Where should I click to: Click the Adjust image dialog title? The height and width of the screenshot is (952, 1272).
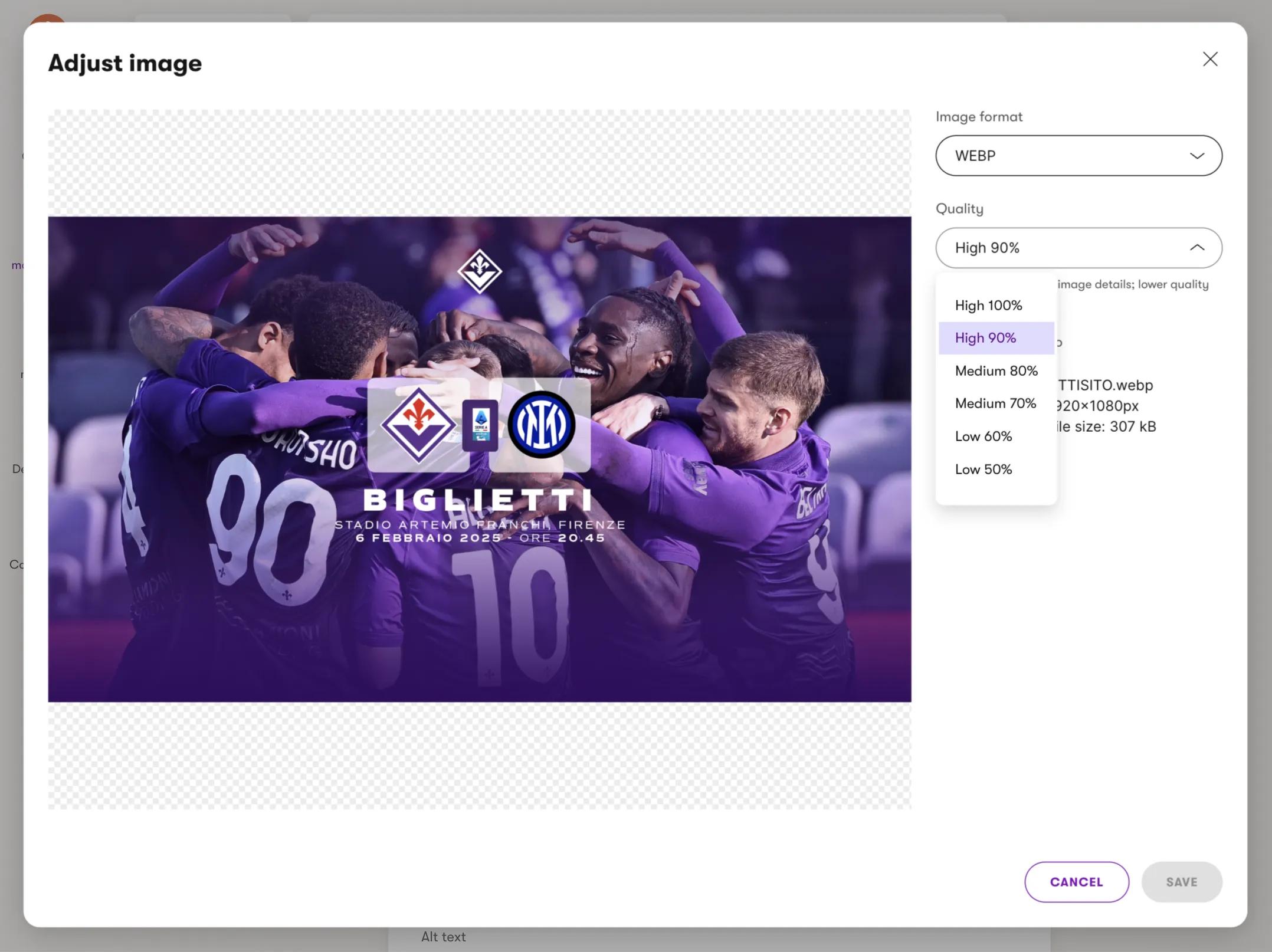(x=124, y=63)
